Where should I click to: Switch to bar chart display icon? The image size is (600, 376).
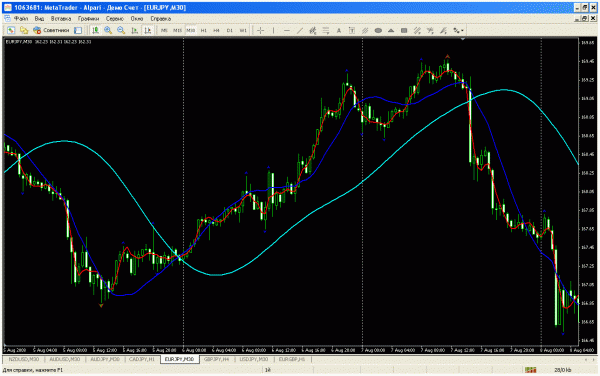[x=96, y=30]
